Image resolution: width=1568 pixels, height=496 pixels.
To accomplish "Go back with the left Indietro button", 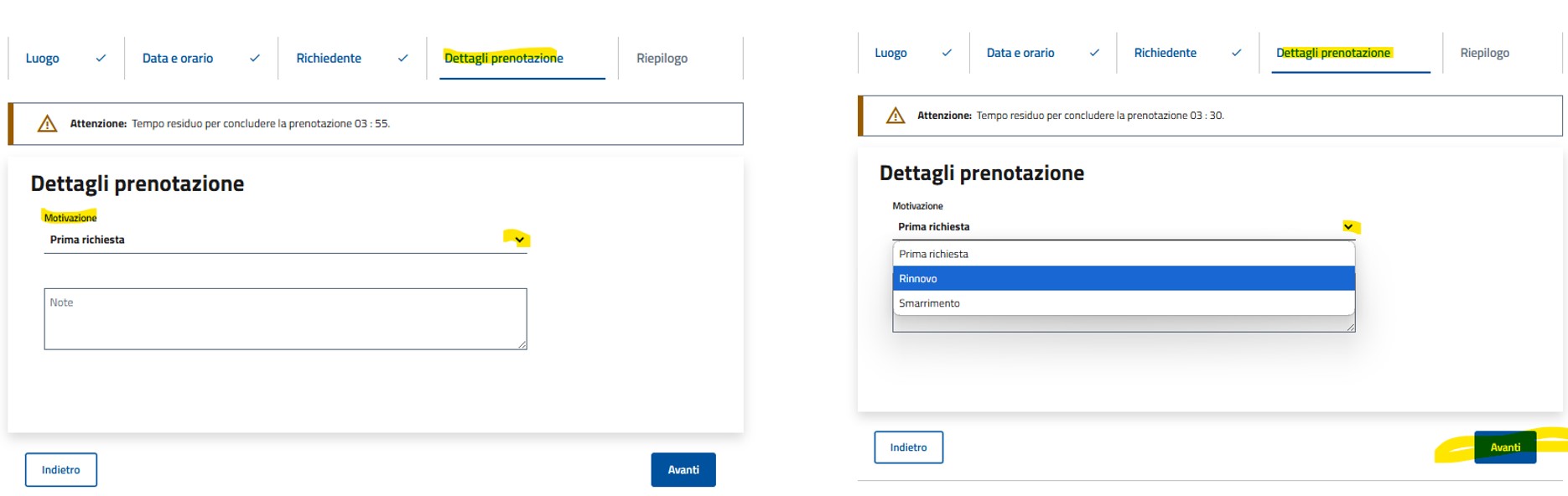I will 61,470.
